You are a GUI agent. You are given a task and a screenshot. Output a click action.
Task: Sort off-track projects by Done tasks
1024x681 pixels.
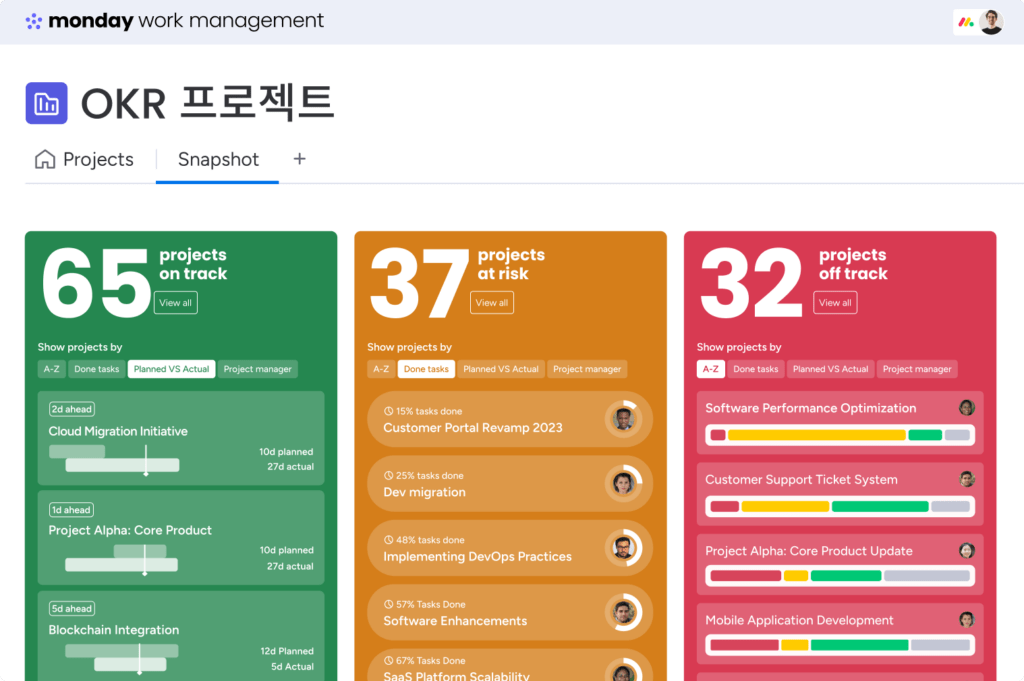[x=755, y=369]
